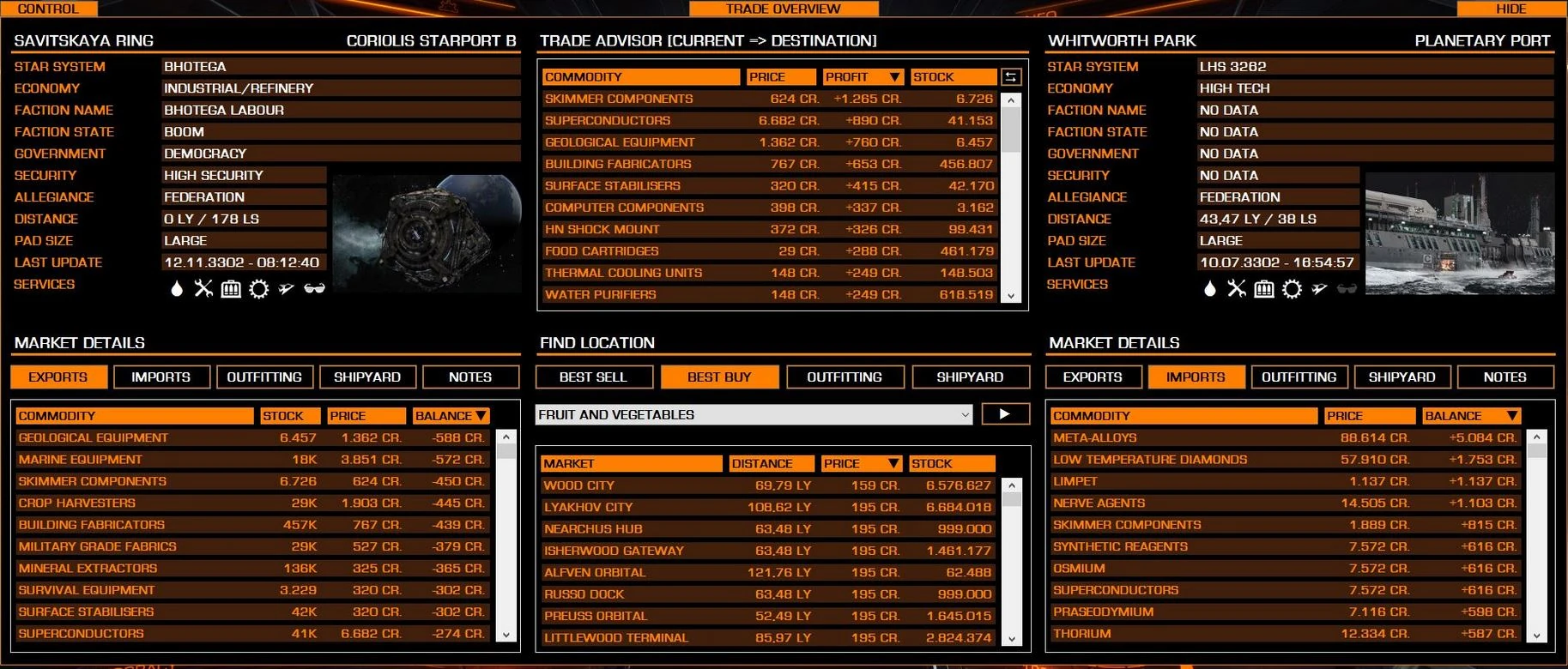Open the Control tab in the top bar

[x=48, y=9]
